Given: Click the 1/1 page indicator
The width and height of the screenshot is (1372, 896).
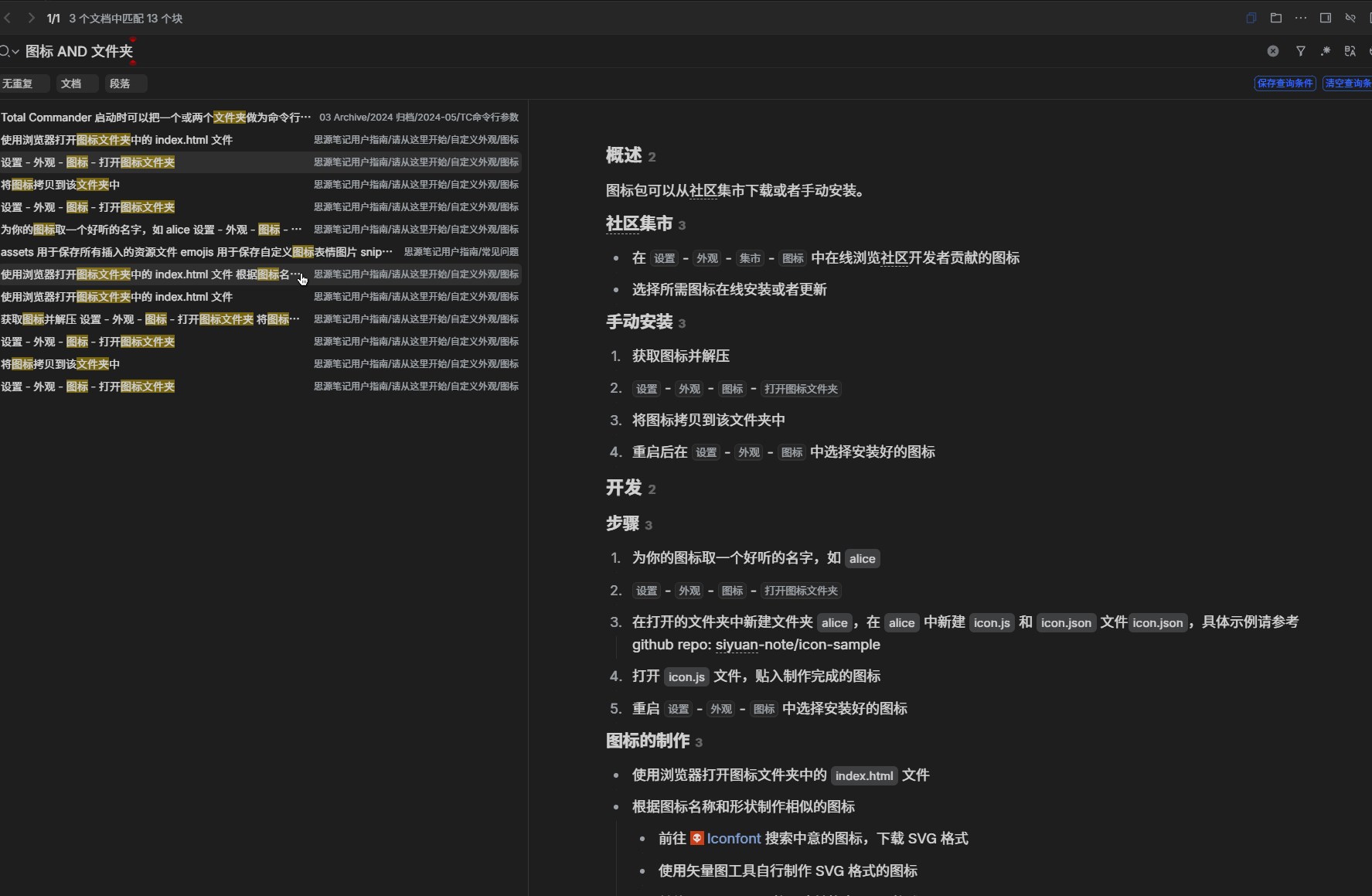Looking at the screenshot, I should (53, 19).
